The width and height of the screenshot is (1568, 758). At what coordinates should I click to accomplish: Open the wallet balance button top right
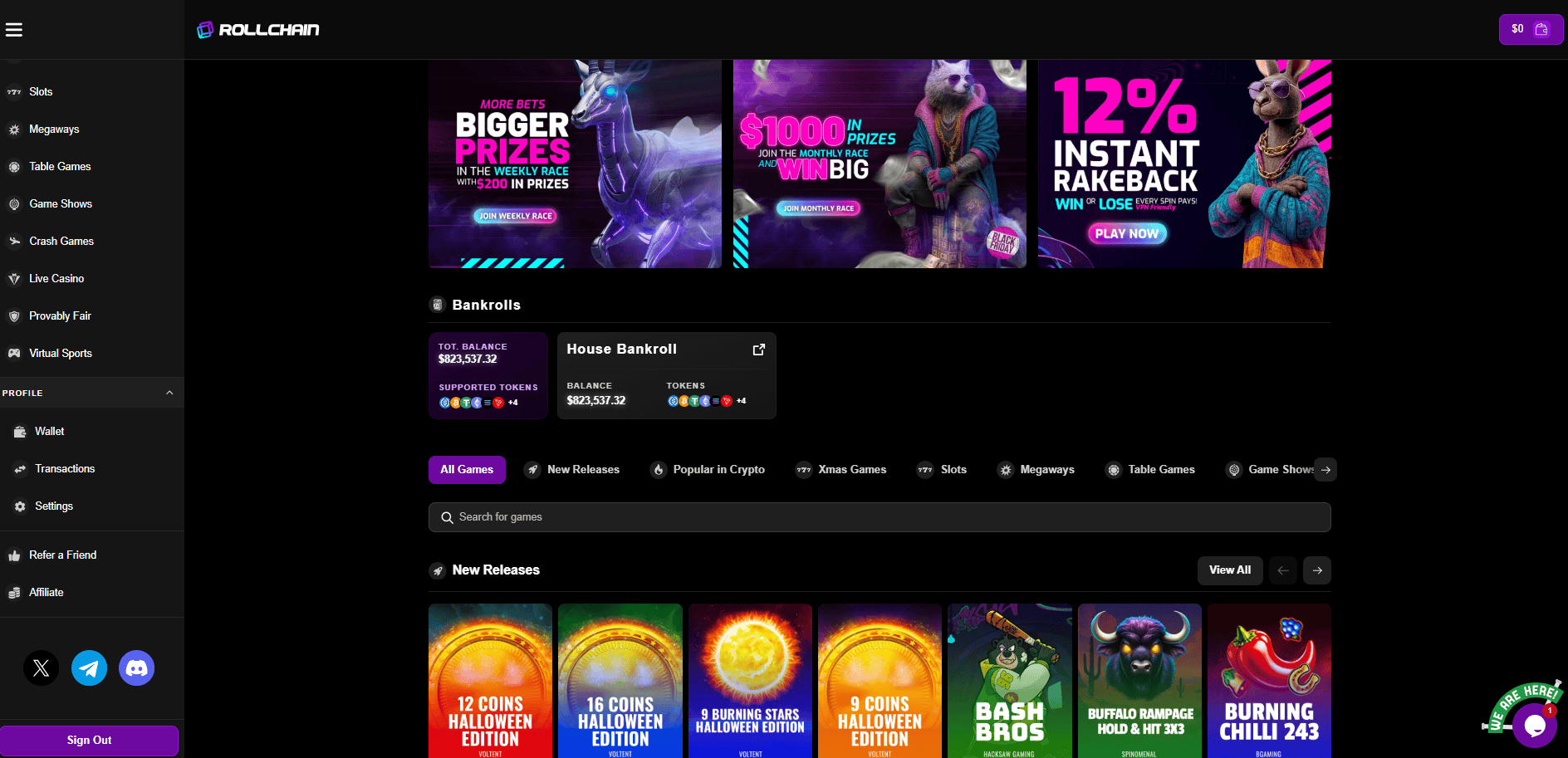1531,28
